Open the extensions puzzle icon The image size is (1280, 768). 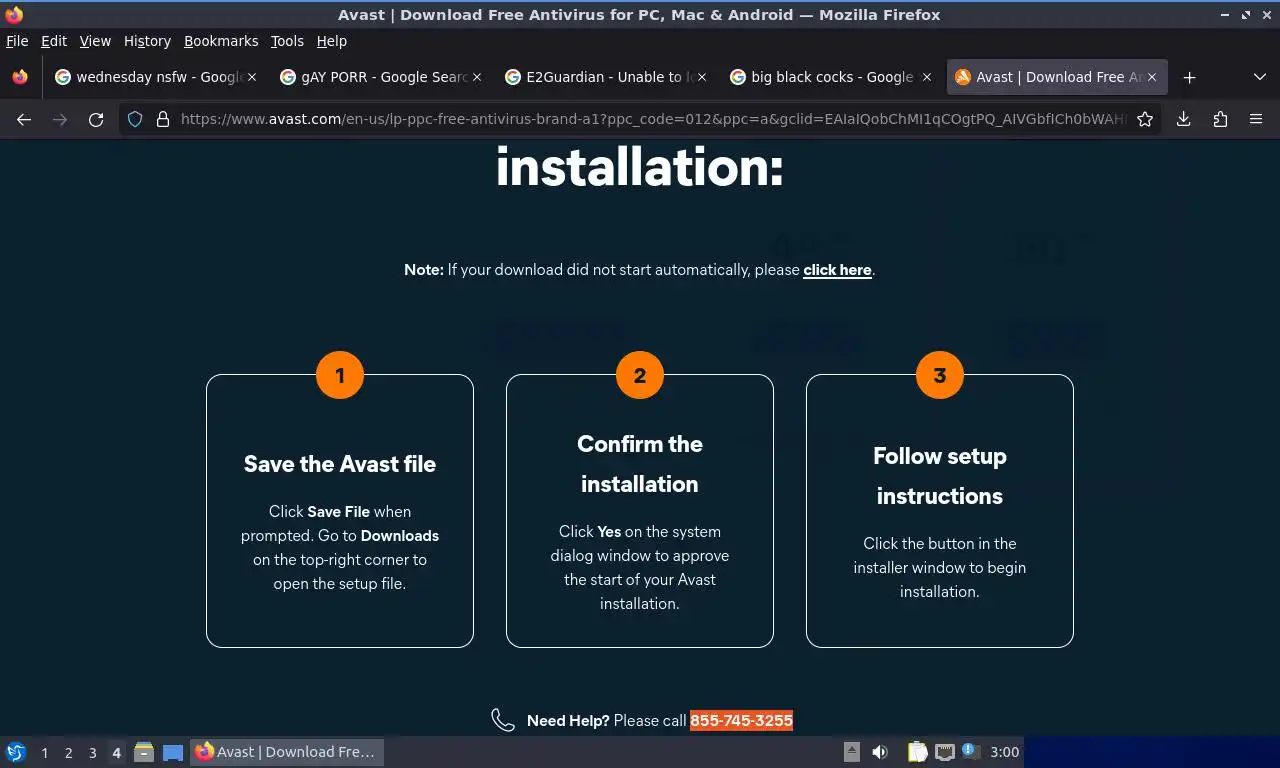(1220, 119)
